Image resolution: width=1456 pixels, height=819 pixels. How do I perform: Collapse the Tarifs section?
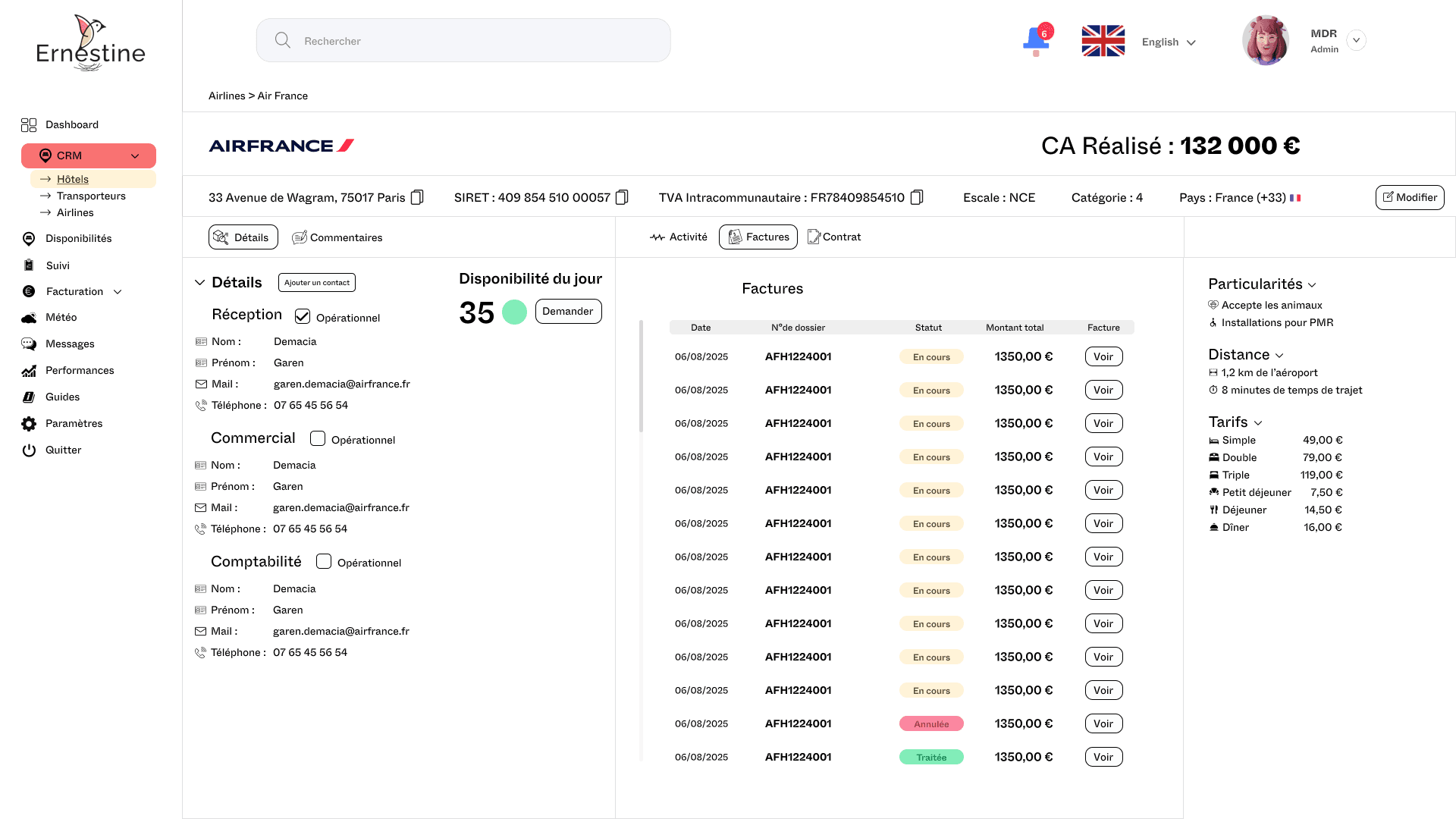tap(1258, 422)
